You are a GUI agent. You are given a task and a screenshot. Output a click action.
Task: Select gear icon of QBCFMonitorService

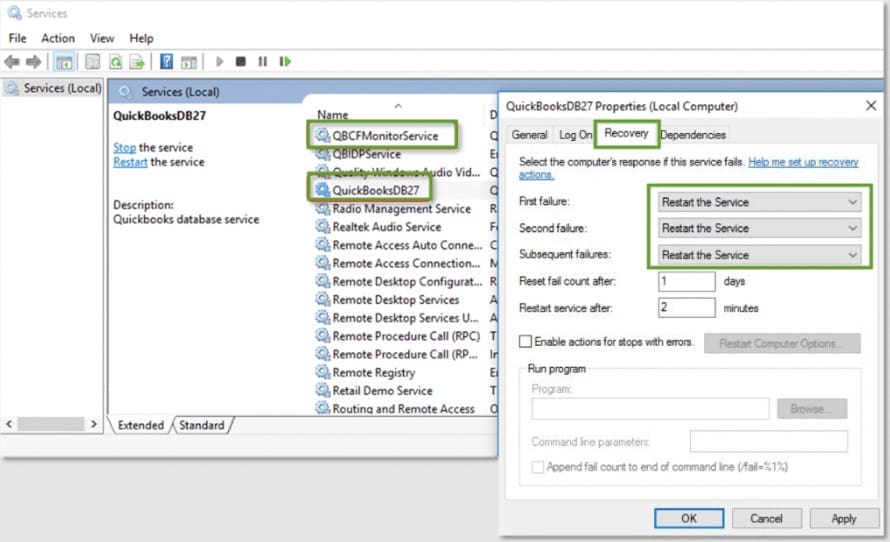coord(322,135)
